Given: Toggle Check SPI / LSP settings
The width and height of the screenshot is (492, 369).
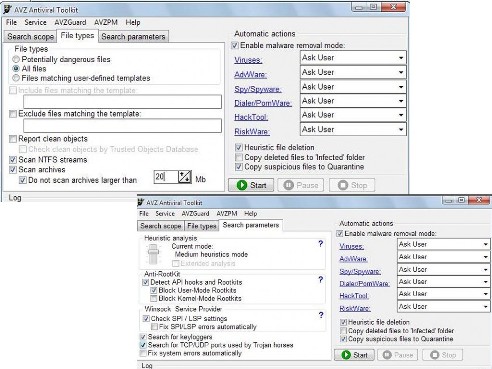Looking at the screenshot, I should (146, 318).
